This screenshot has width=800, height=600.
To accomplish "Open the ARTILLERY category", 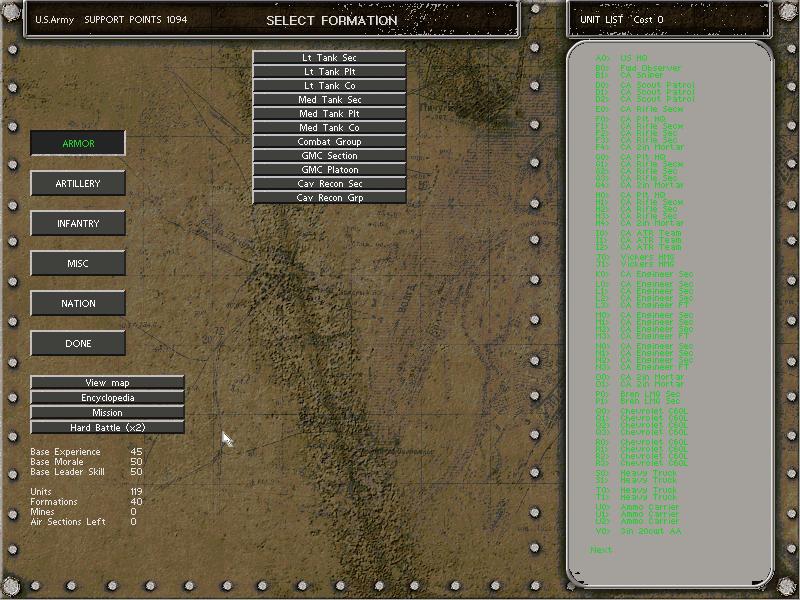I will [x=78, y=183].
